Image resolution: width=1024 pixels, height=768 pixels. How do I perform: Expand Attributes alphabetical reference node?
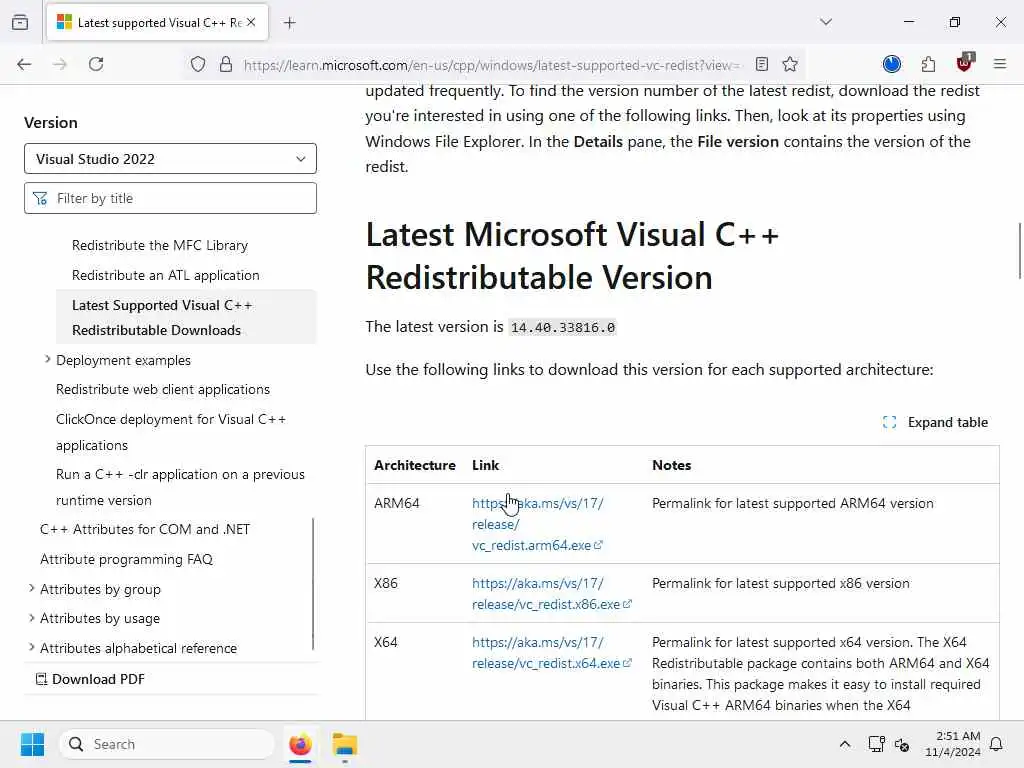31,648
